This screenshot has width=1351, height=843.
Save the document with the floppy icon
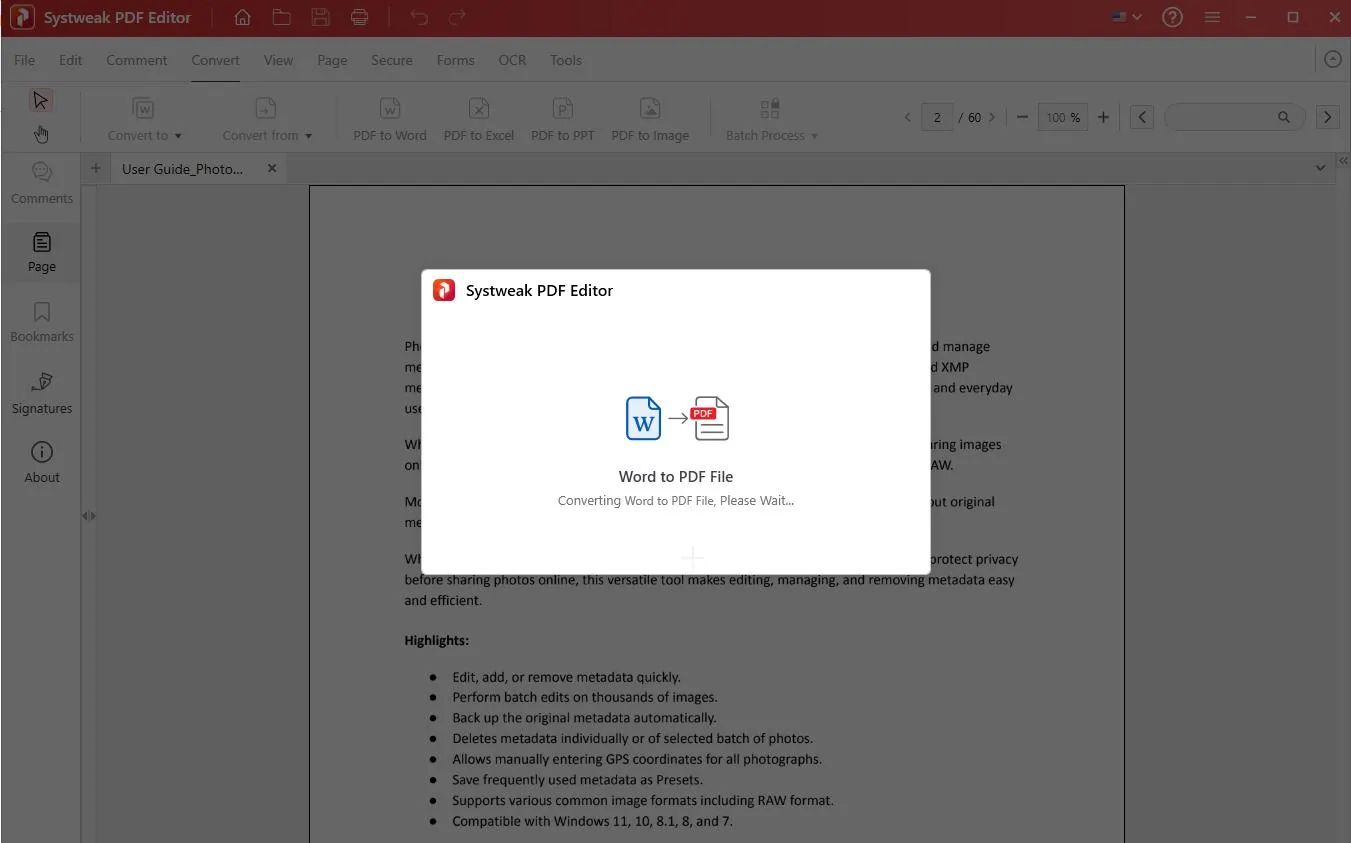click(x=320, y=18)
